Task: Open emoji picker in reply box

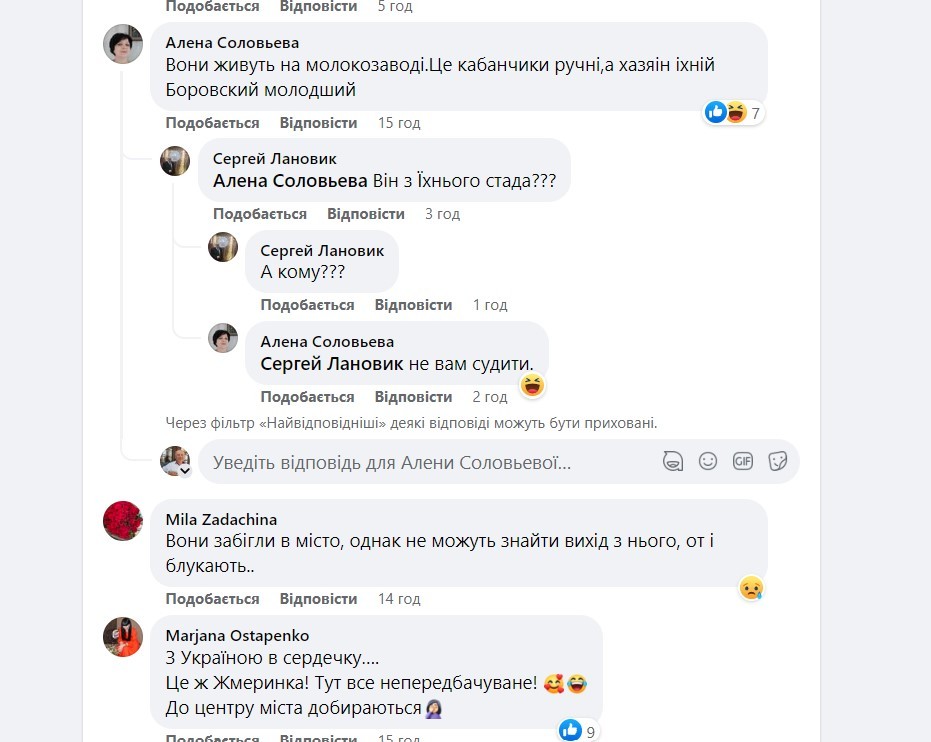Action: tap(708, 461)
